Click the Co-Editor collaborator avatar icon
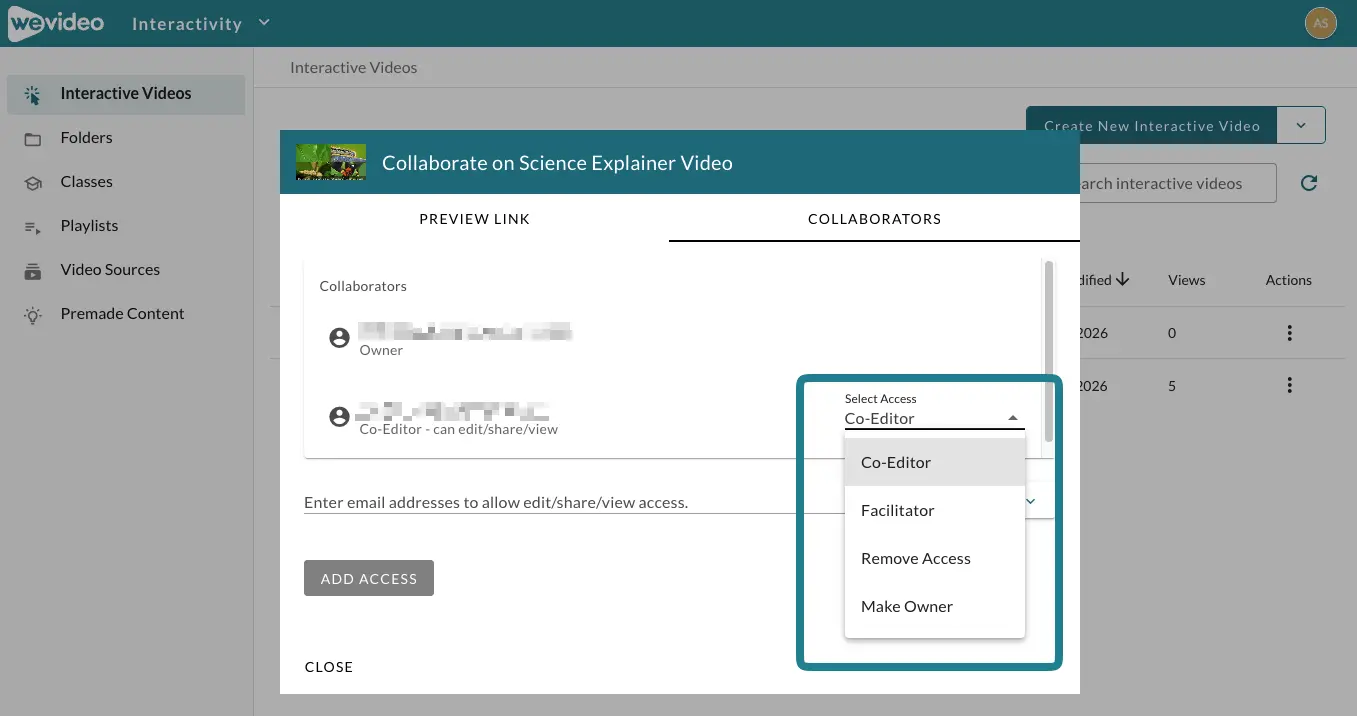Screen dimensions: 1357x716 pyautogui.click(x=340, y=417)
